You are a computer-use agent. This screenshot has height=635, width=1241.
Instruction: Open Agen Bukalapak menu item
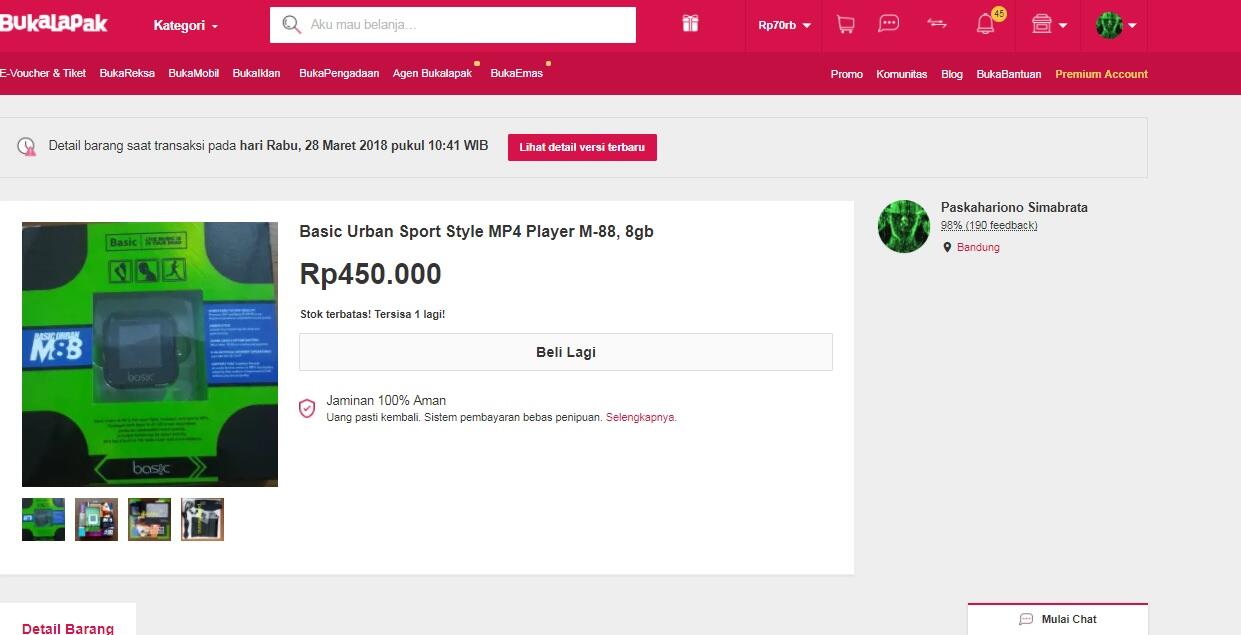pos(432,73)
